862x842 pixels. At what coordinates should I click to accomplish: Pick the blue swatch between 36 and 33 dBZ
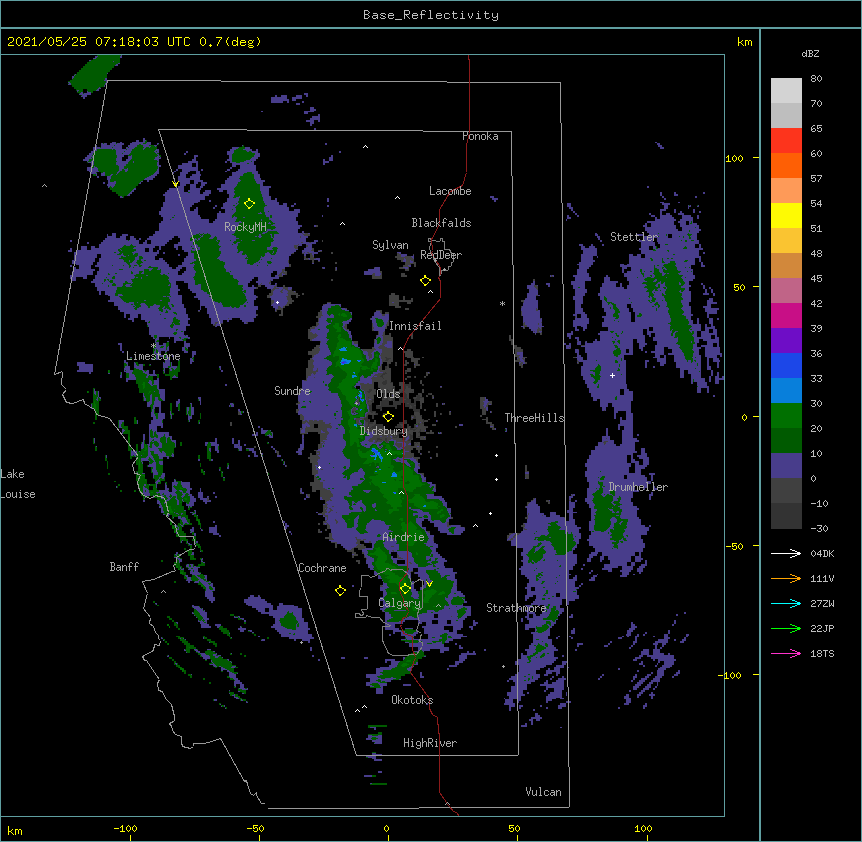pos(786,365)
